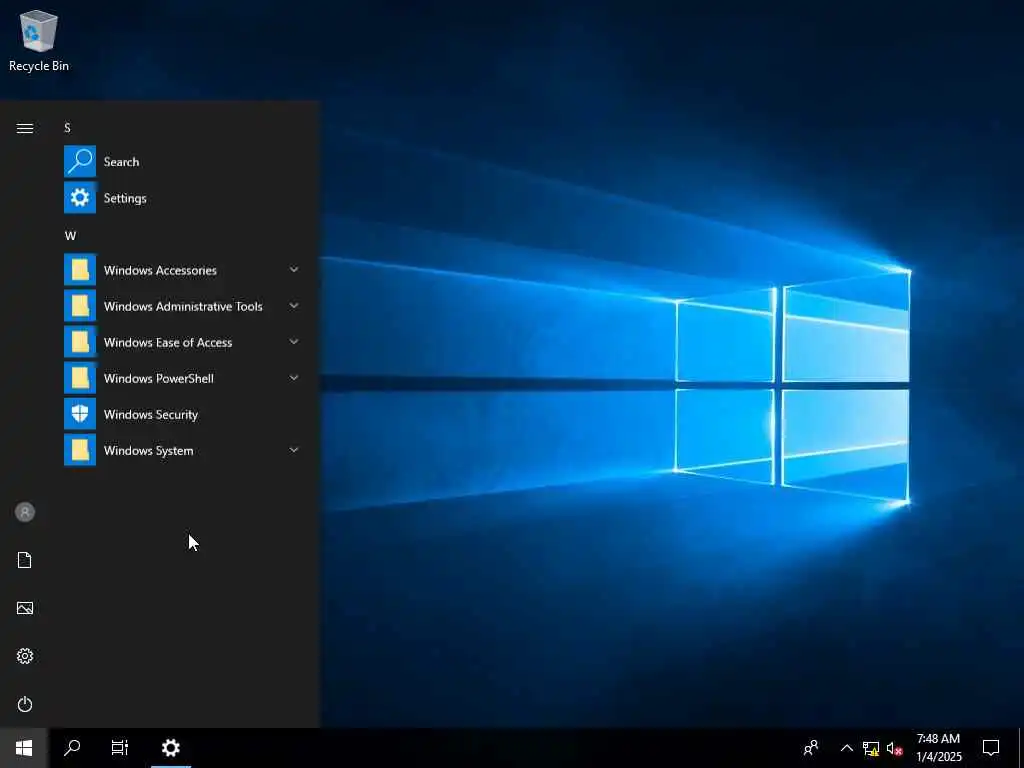The width and height of the screenshot is (1024, 768).
Task: Select the Windows Accessories text label
Action: click(160, 270)
